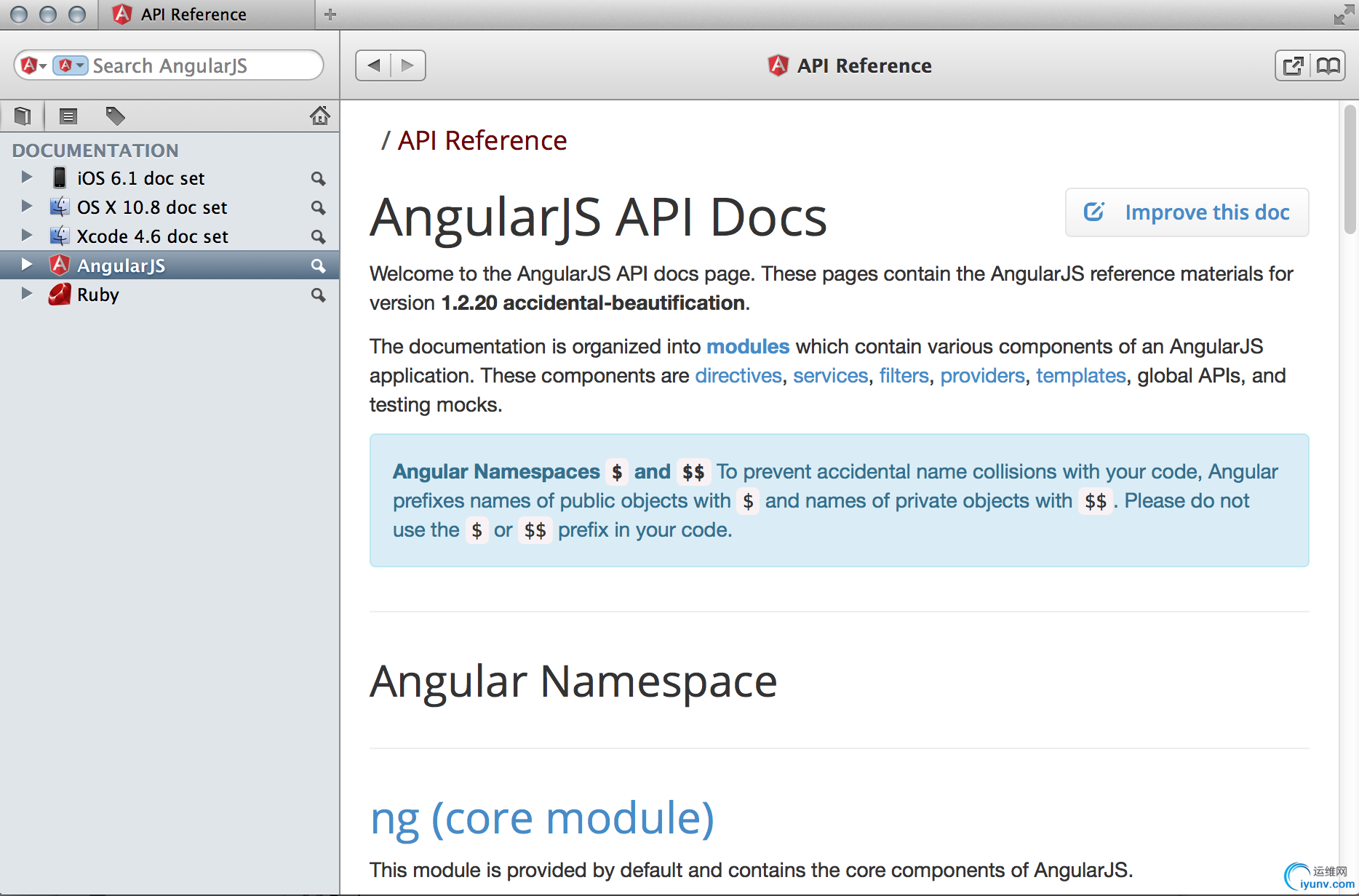
Task: Follow the directives link
Action: (738, 375)
